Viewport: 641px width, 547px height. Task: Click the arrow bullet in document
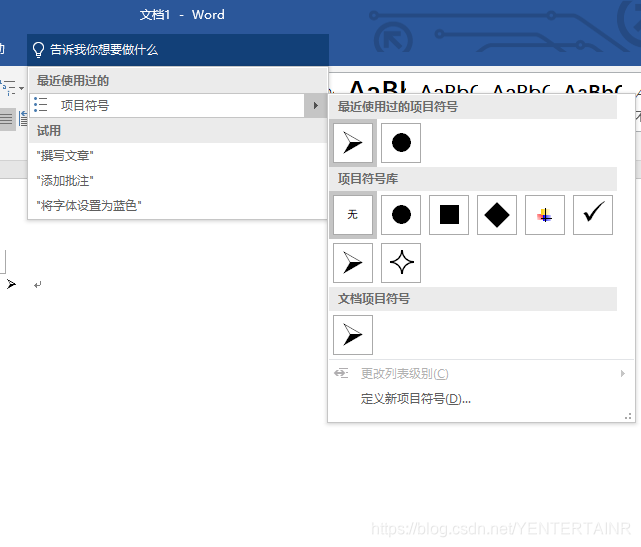click(11, 284)
